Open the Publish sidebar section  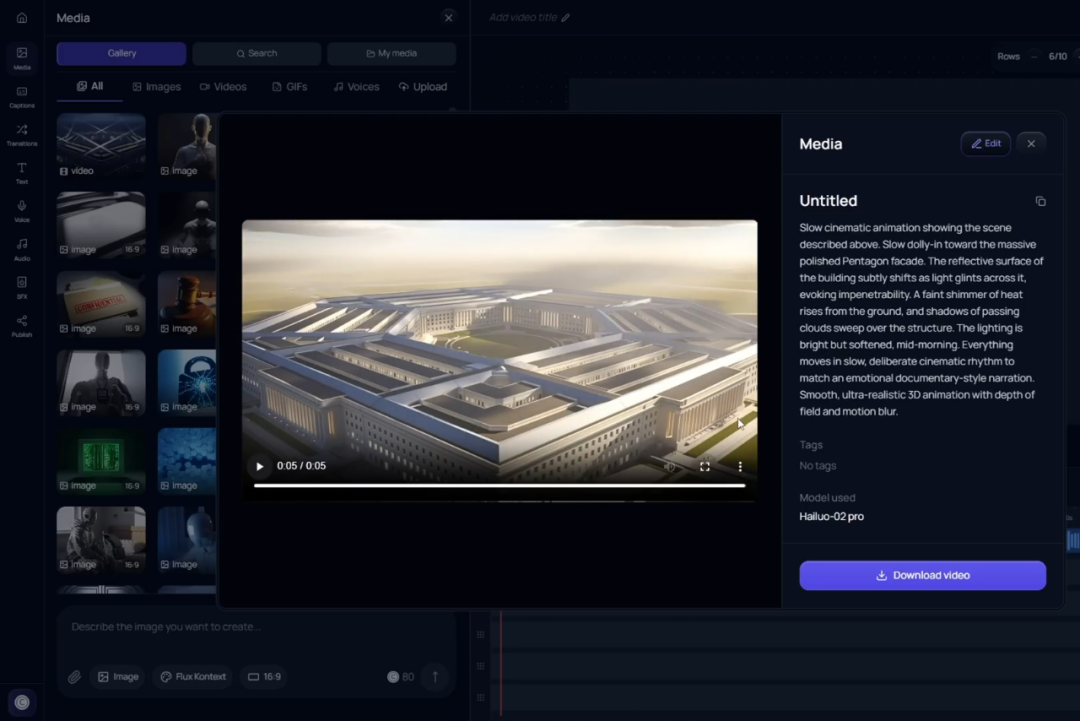[21, 326]
